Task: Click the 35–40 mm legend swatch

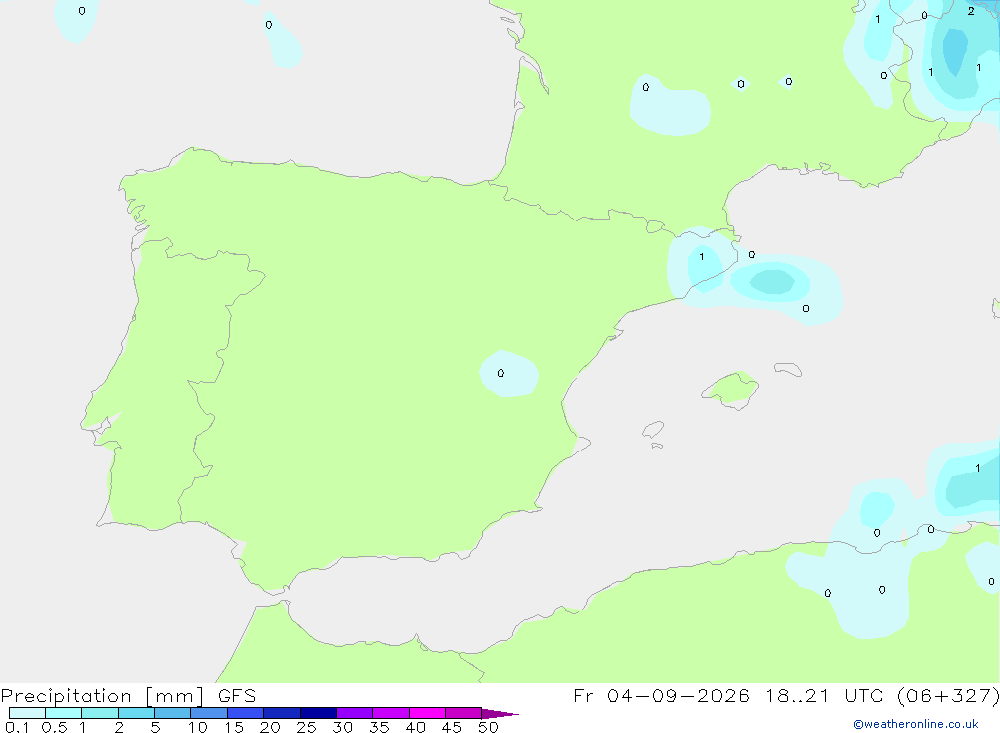Action: point(391,713)
